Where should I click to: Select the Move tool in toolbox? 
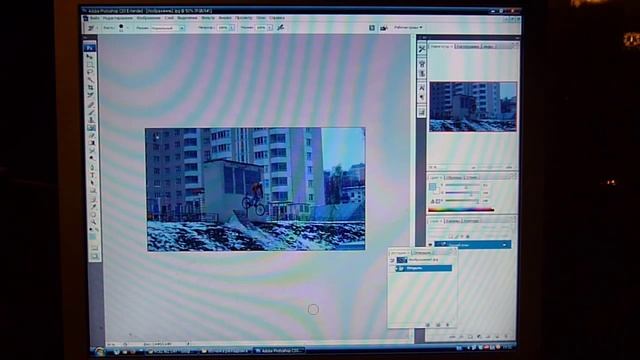point(90,56)
